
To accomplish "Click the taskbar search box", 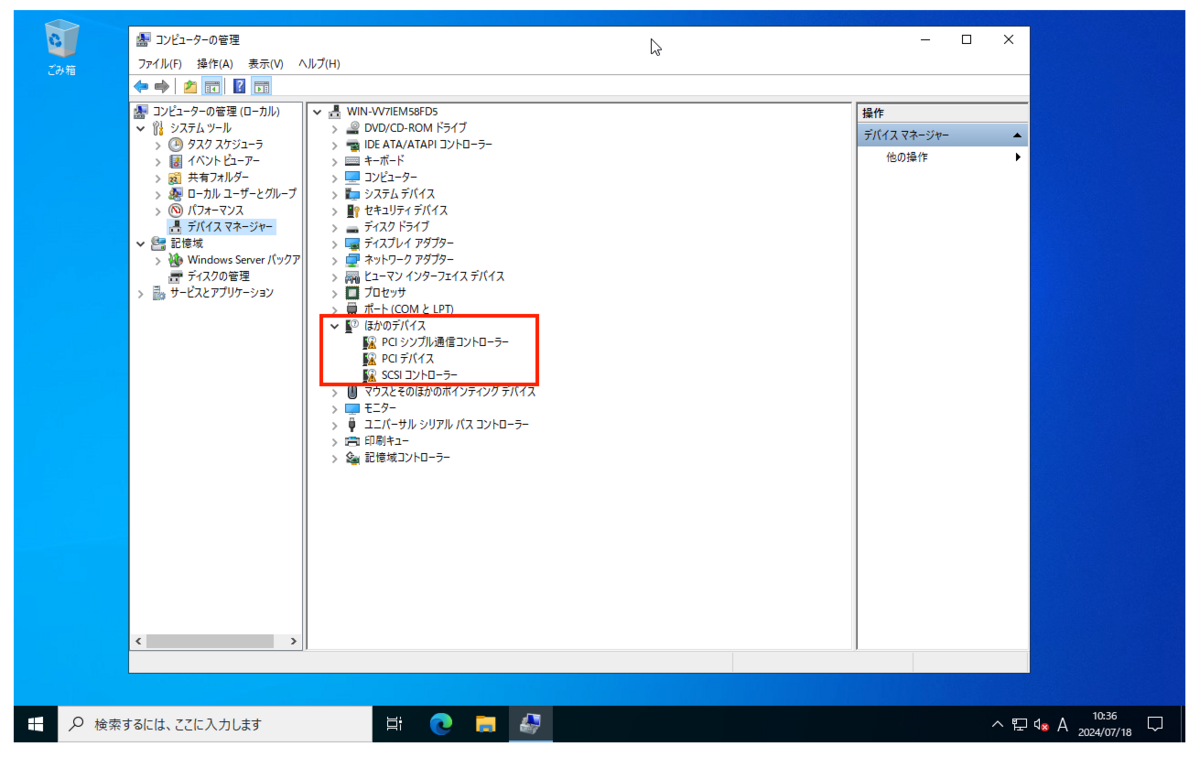I will pyautogui.click(x=215, y=724).
